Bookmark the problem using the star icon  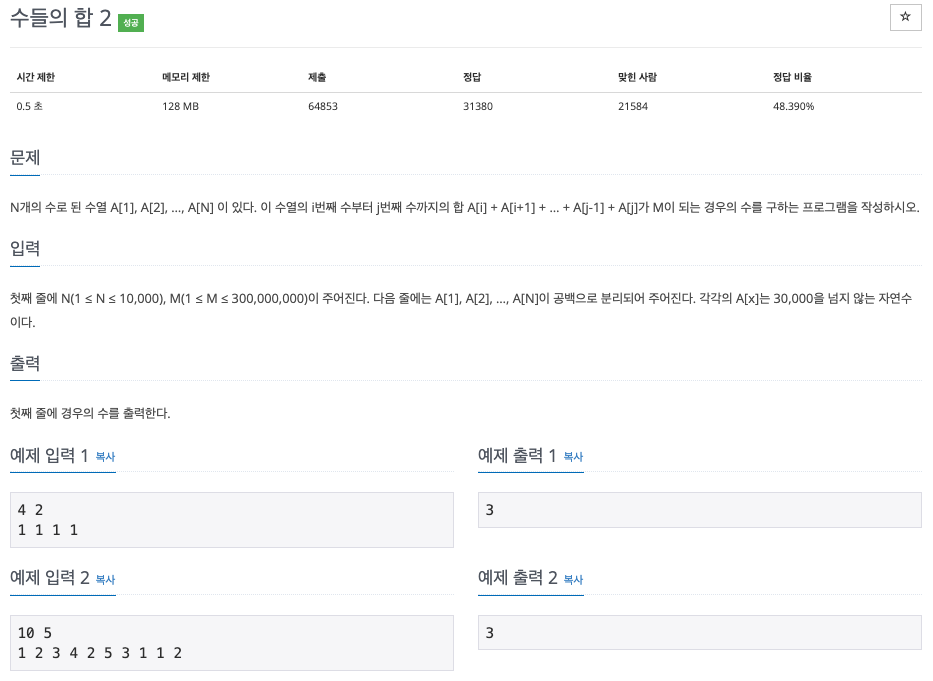[x=905, y=17]
